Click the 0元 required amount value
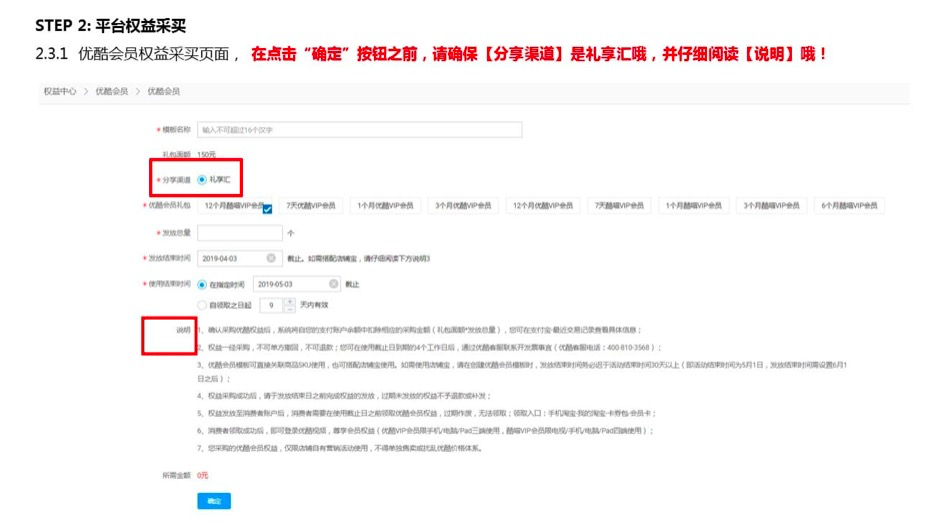933x528 pixels. tap(203, 476)
